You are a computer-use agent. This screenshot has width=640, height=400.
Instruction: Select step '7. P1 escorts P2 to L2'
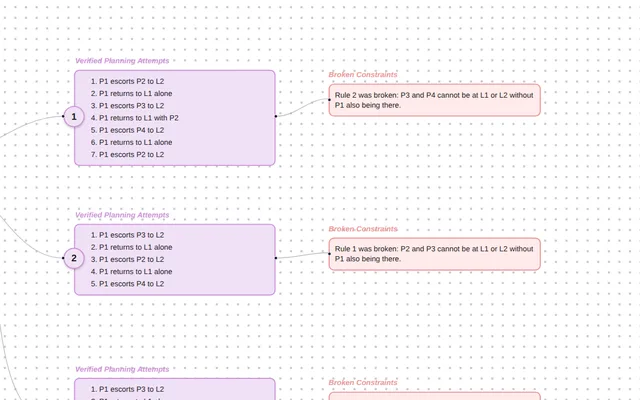127,155
